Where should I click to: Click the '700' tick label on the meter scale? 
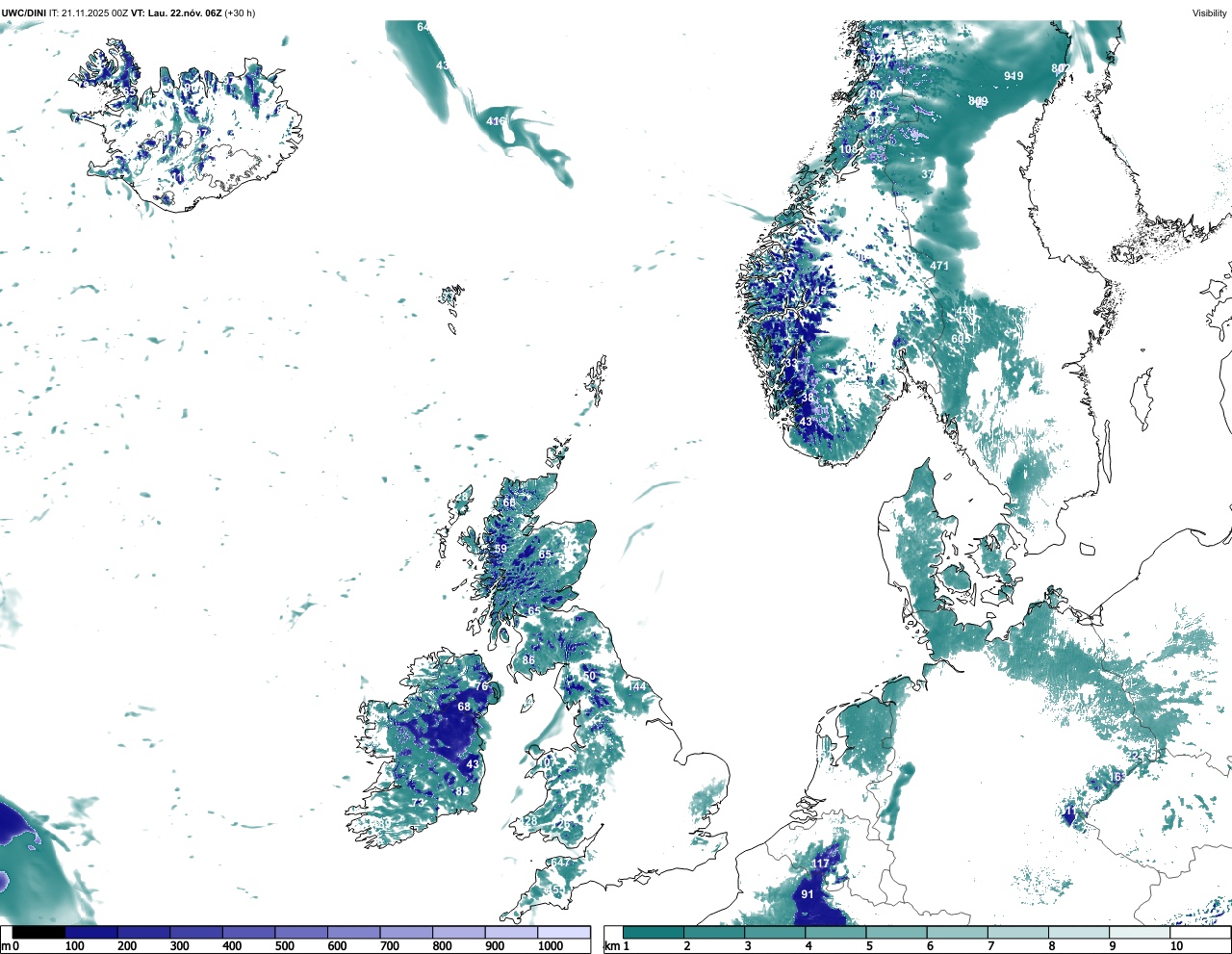click(390, 946)
